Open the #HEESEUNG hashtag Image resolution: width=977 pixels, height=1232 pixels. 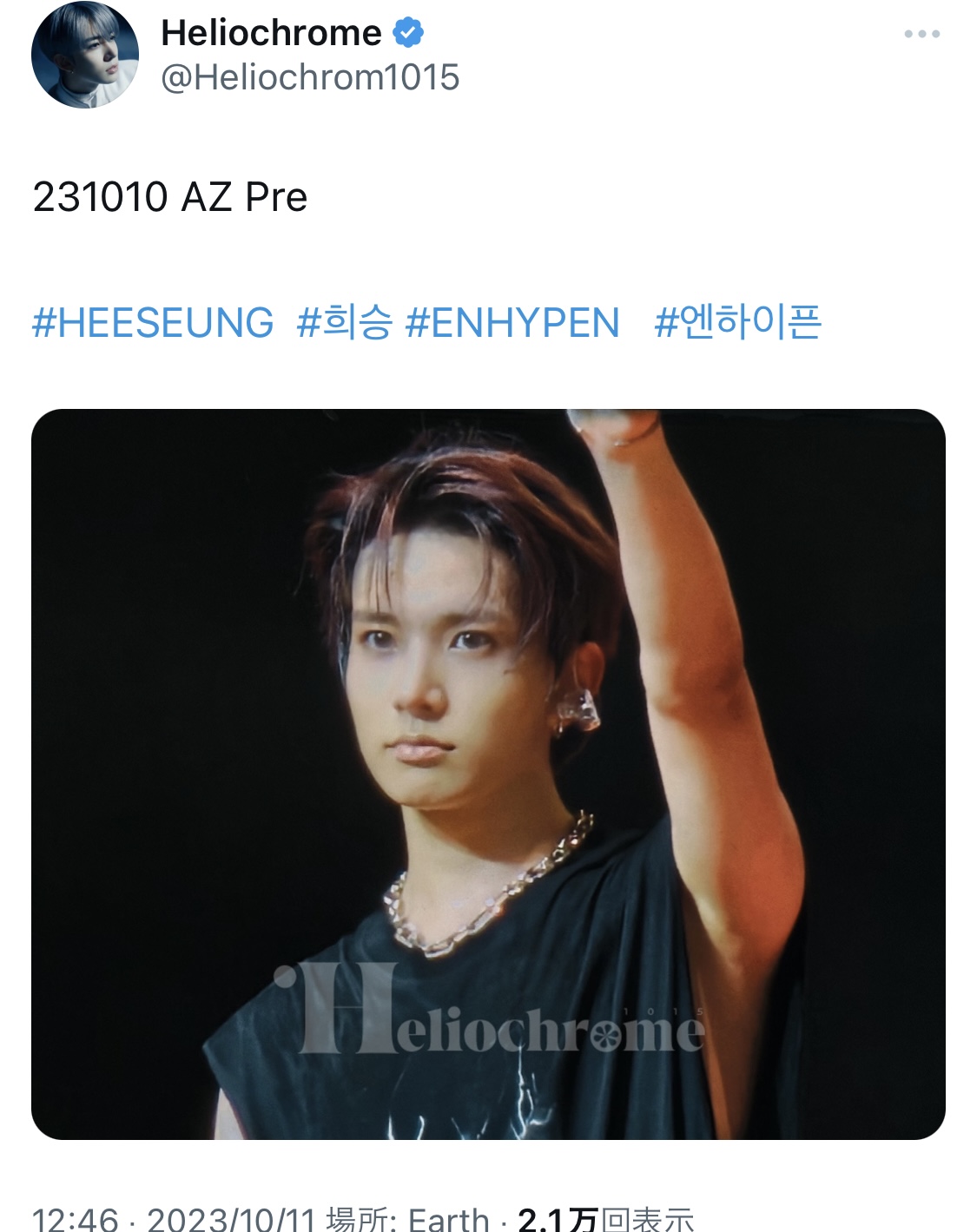point(153,323)
